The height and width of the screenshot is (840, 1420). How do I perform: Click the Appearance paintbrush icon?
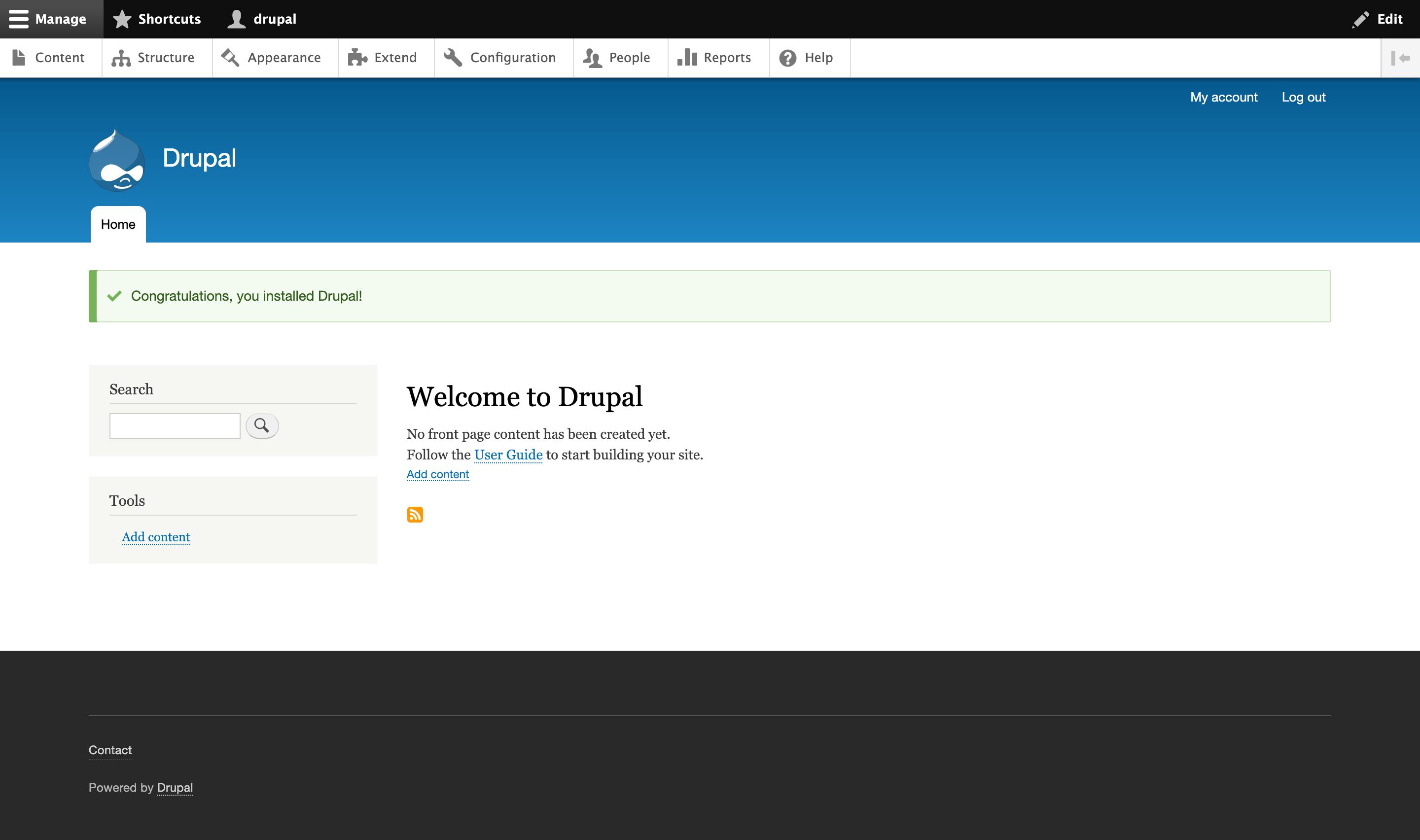pos(230,57)
